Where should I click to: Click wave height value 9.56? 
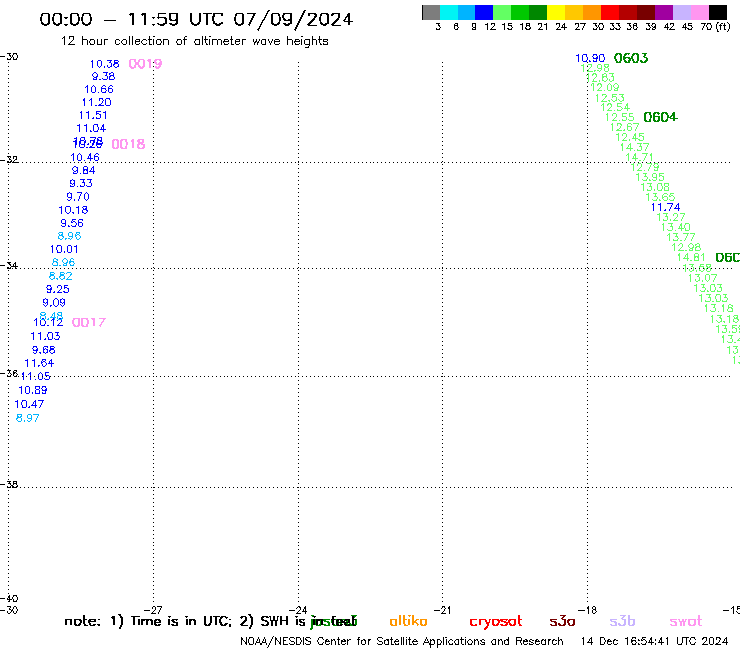72,223
